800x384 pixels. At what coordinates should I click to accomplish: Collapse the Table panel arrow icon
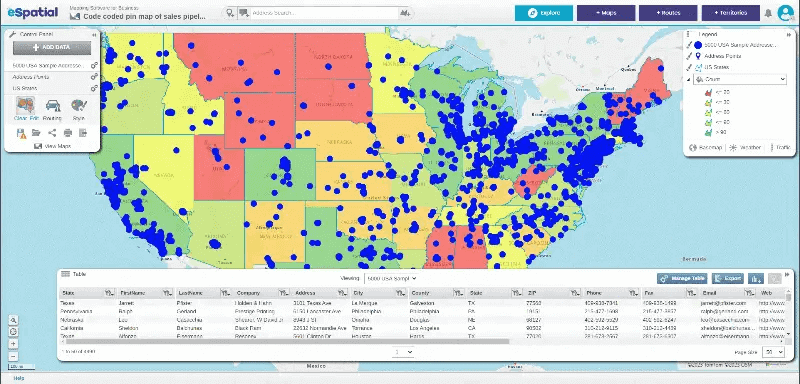pyautogui.click(x=788, y=274)
